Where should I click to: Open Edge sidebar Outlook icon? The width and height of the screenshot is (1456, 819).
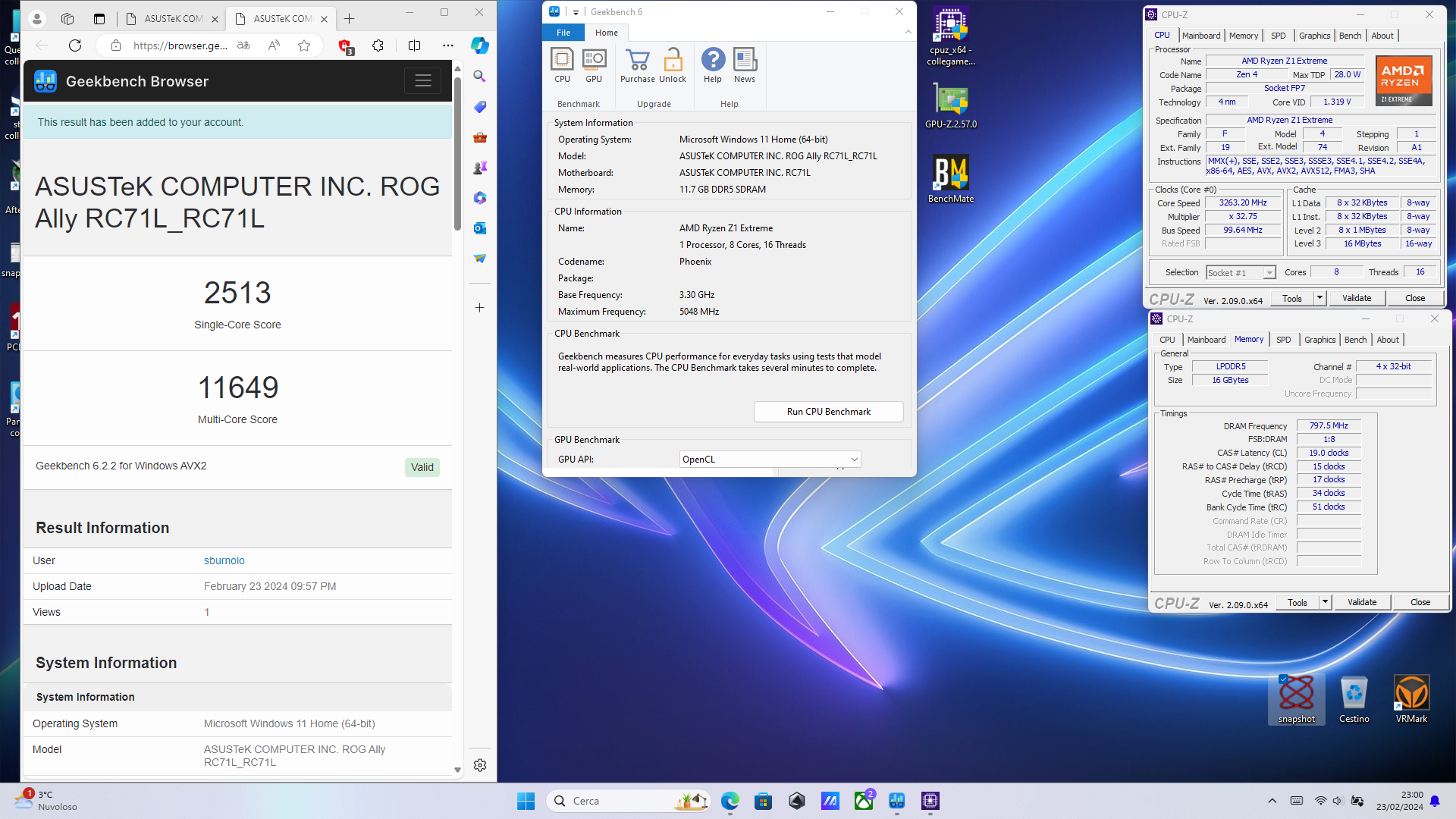click(480, 228)
